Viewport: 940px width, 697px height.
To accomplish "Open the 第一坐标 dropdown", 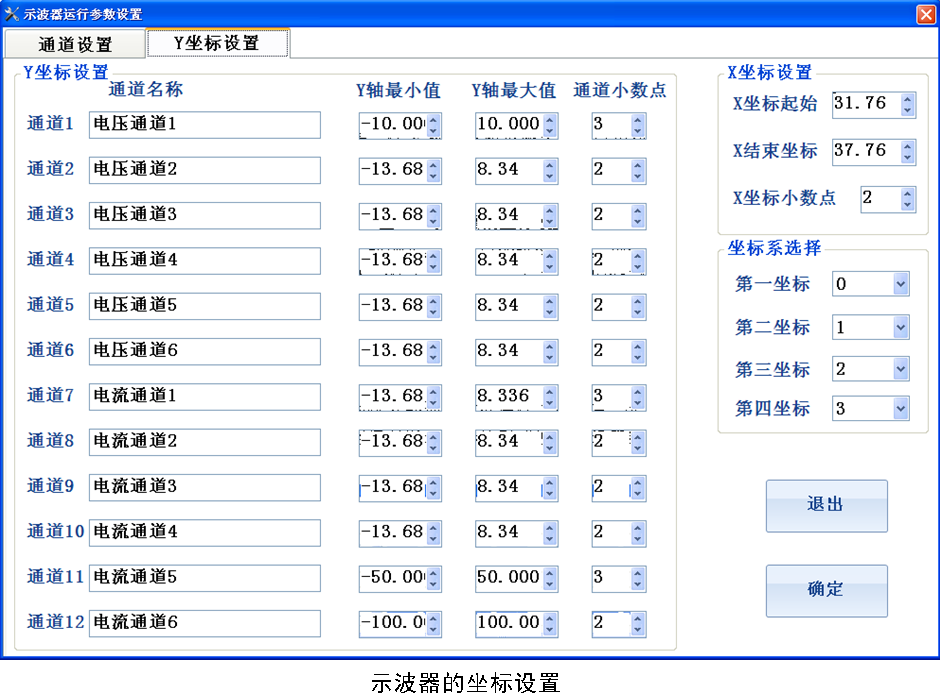I will 900,285.
